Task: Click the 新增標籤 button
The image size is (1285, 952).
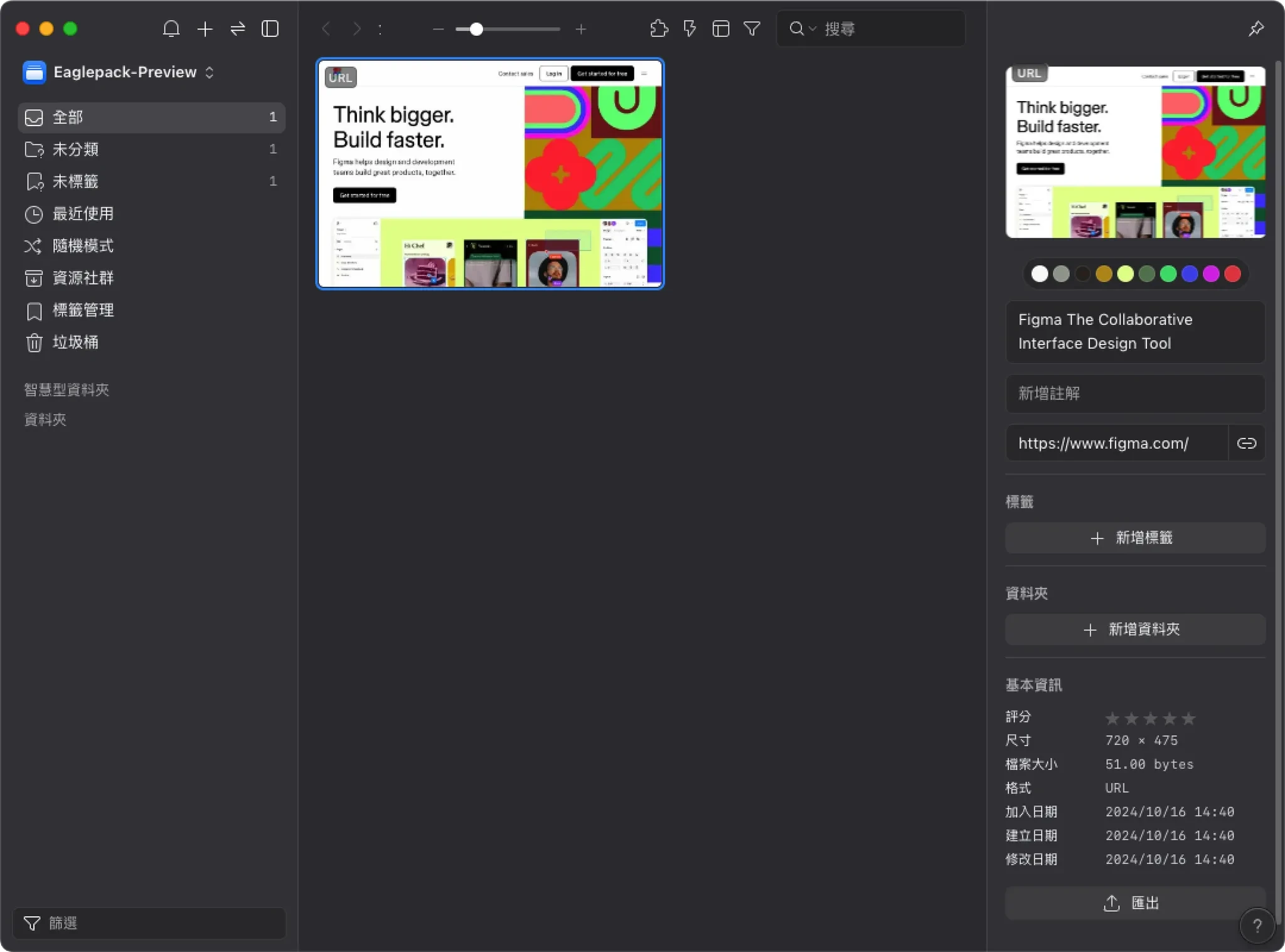Action: tap(1135, 538)
